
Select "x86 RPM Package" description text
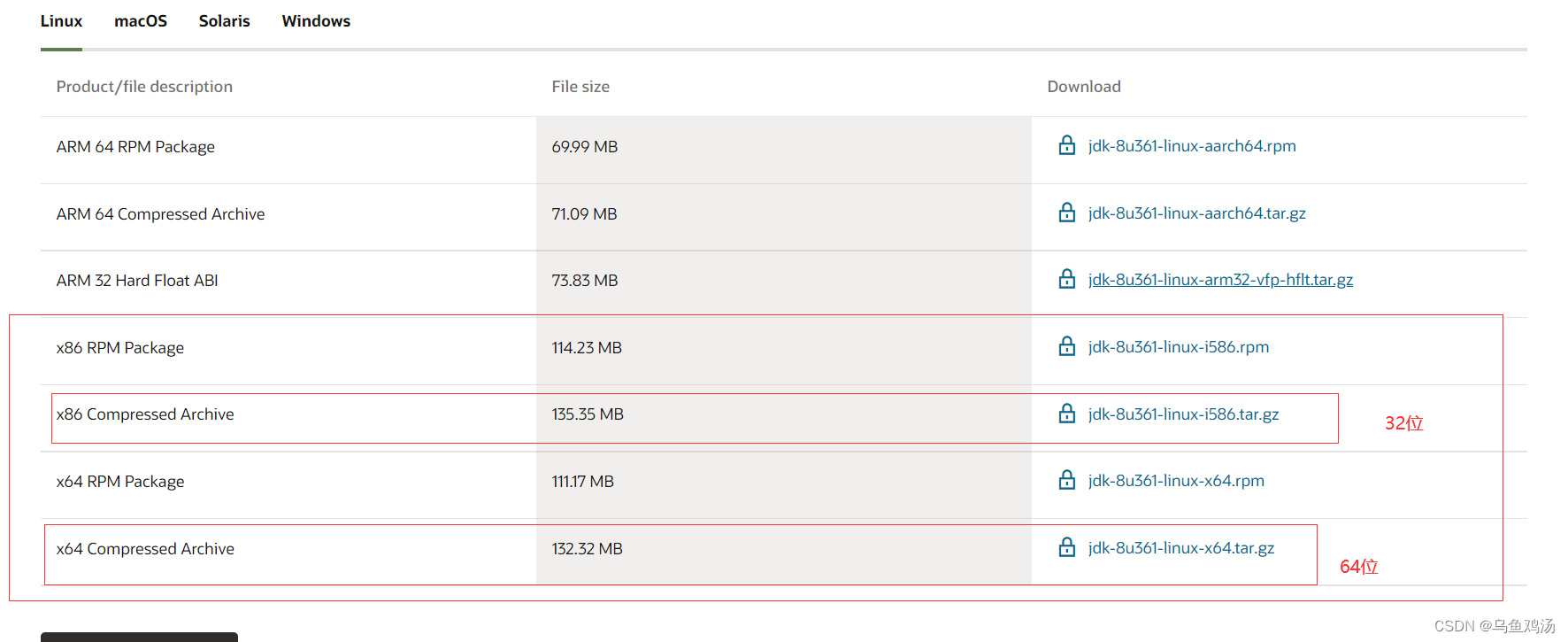[x=120, y=348]
